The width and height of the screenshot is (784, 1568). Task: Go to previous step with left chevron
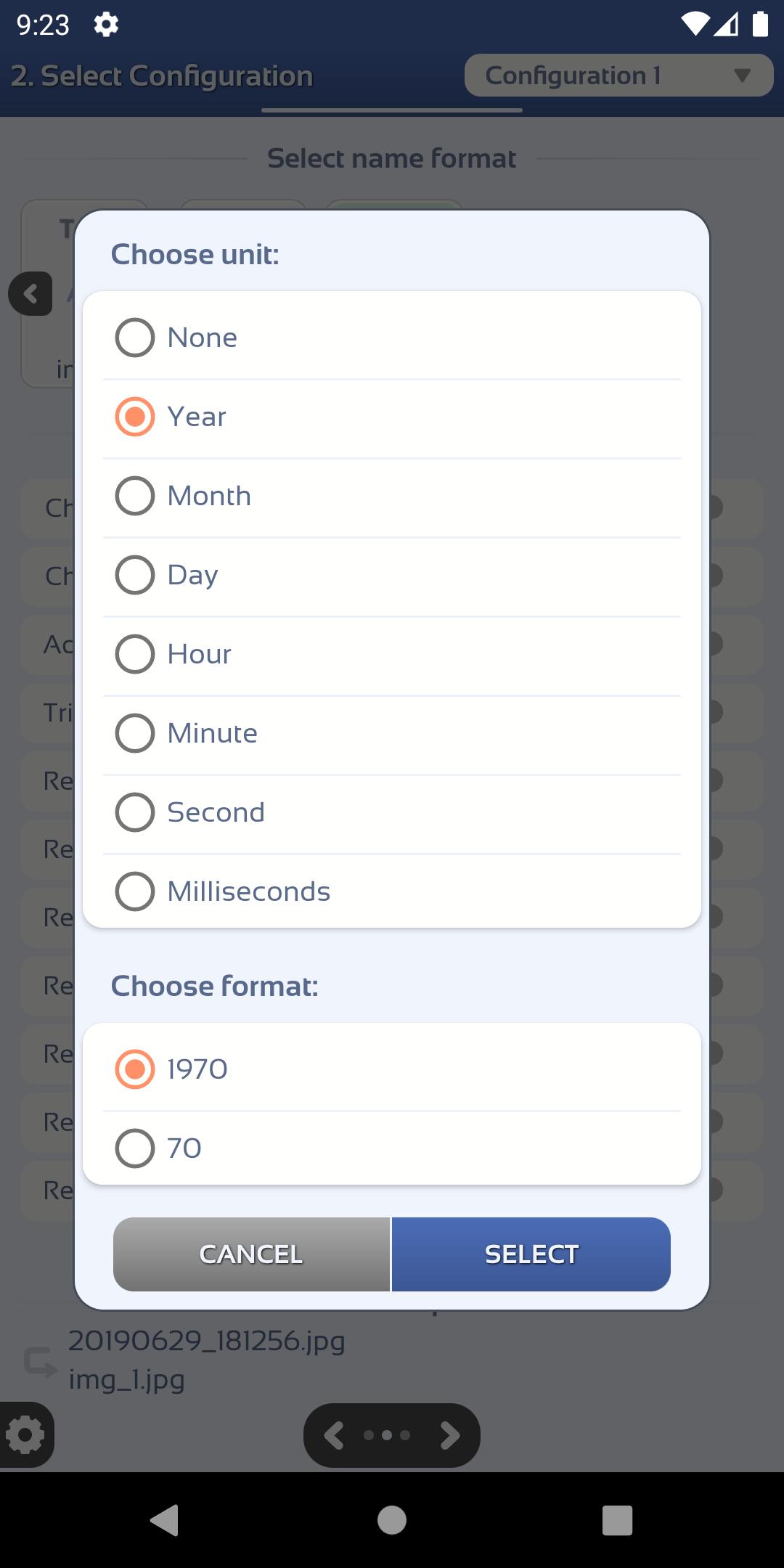[x=334, y=1435]
